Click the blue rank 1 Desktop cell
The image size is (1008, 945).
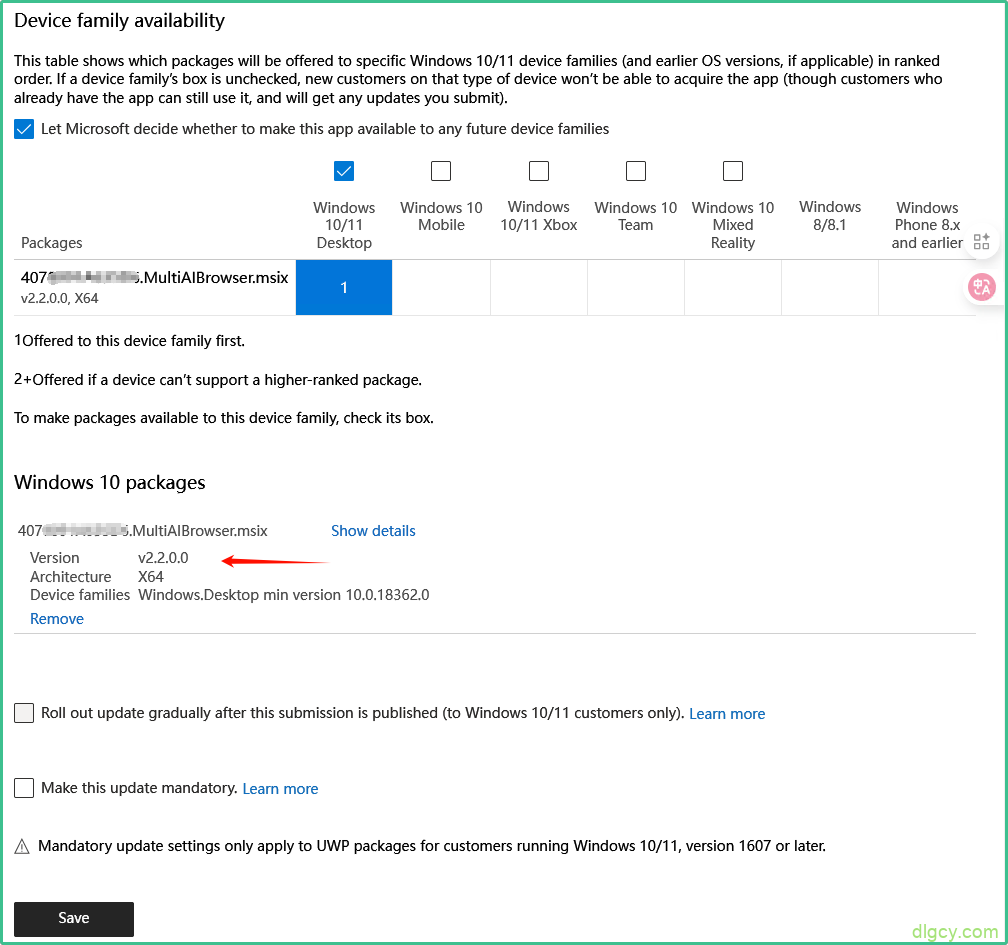pos(344,288)
